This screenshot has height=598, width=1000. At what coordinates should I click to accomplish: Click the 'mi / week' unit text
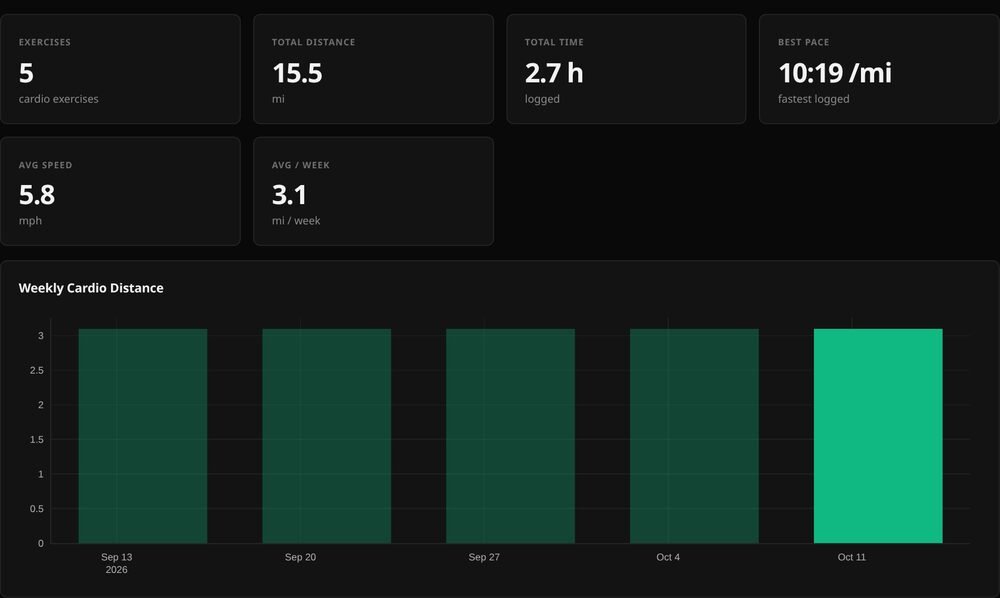tap(296, 221)
